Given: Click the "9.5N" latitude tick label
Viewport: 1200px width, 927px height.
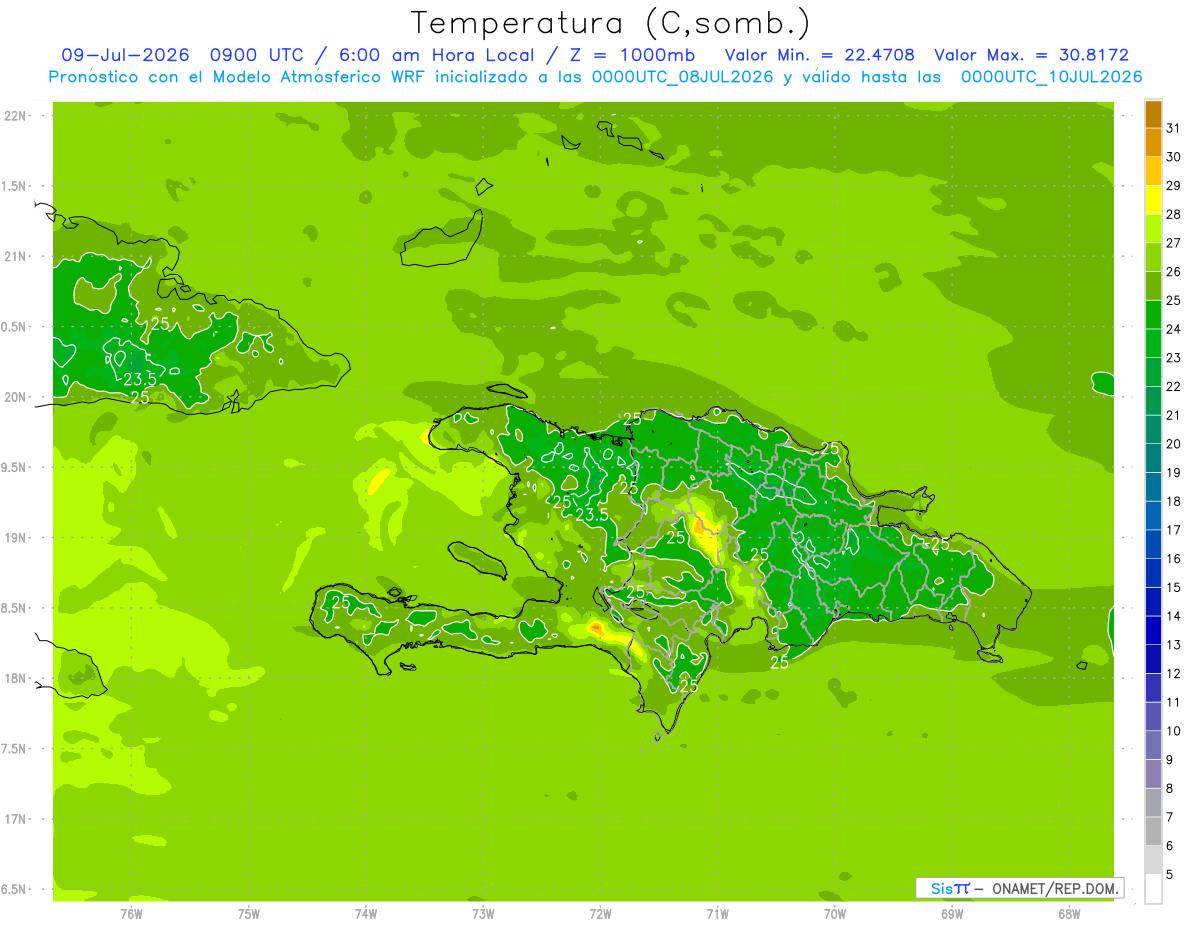Looking at the screenshot, I should pos(15,467).
